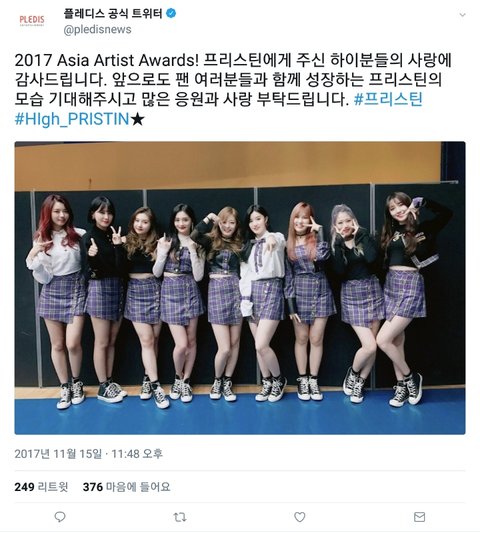Expand the tweet options chevron menu
This screenshot has height=533, width=480.
click(462, 15)
